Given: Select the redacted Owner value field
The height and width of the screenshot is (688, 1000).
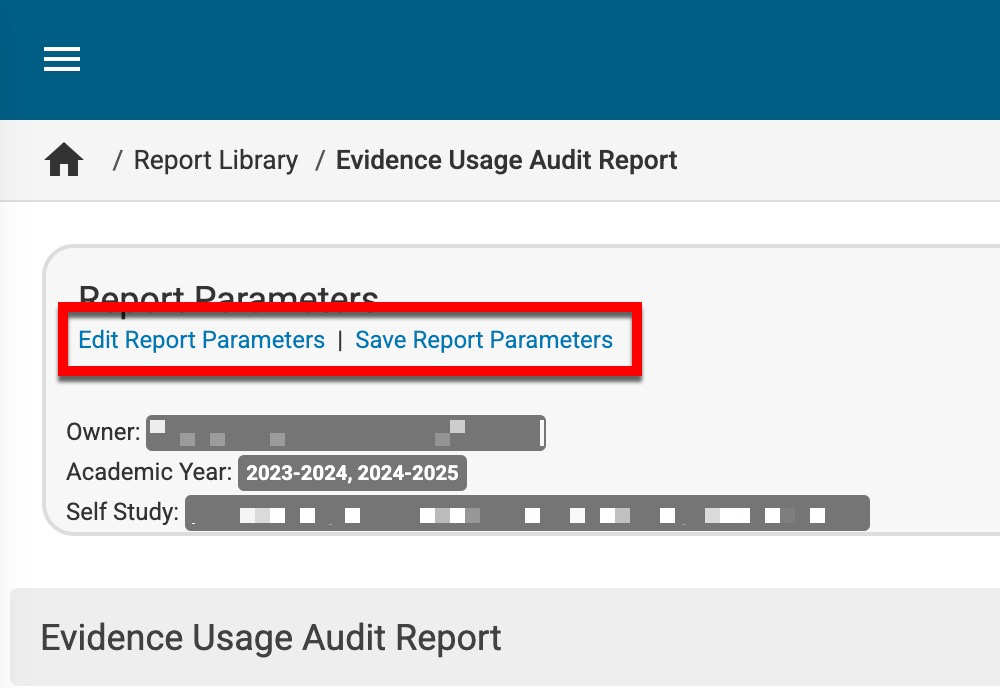Looking at the screenshot, I should pyautogui.click(x=346, y=433).
